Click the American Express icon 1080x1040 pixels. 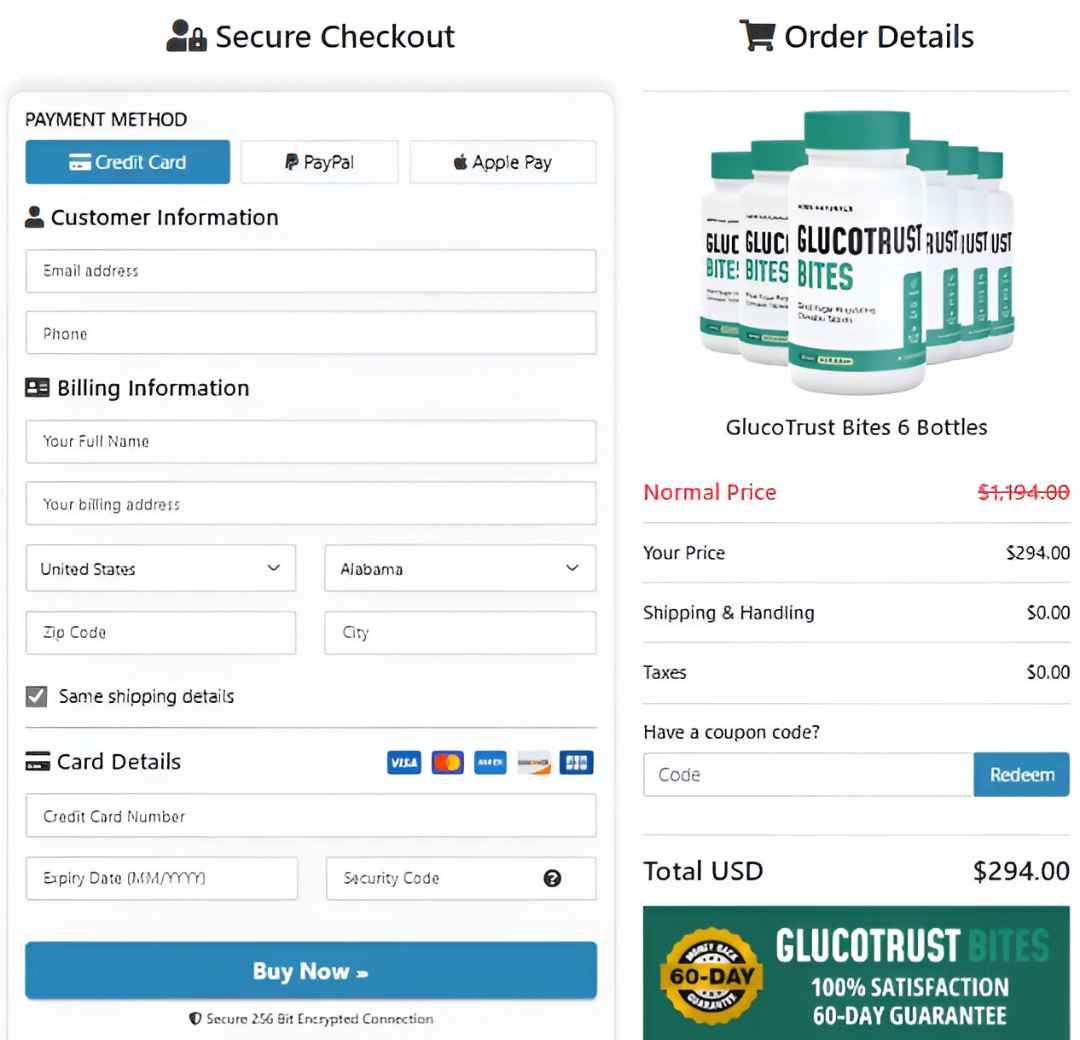490,762
